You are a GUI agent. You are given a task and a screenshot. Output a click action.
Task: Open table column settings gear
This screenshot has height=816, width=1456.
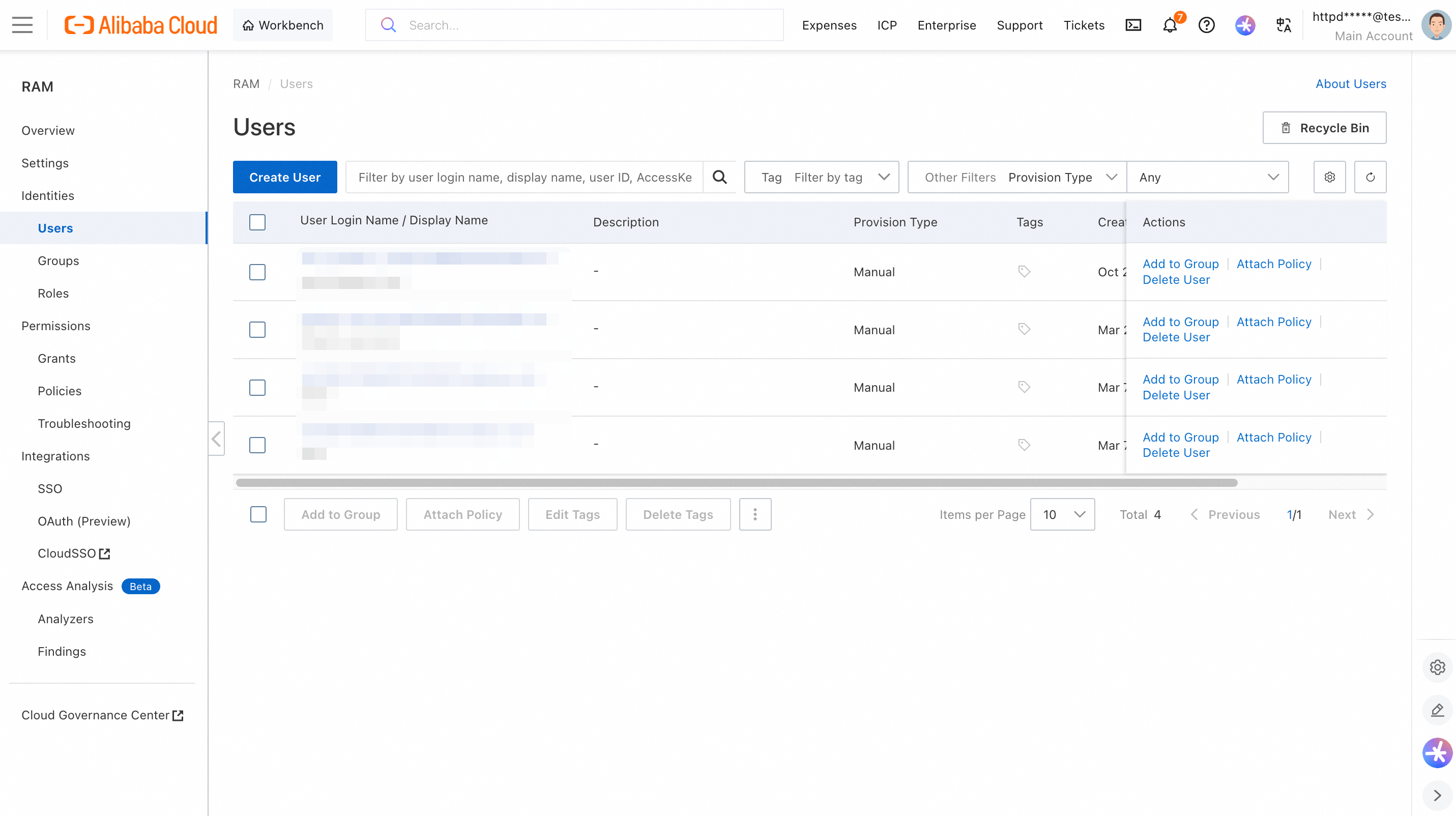point(1329,178)
